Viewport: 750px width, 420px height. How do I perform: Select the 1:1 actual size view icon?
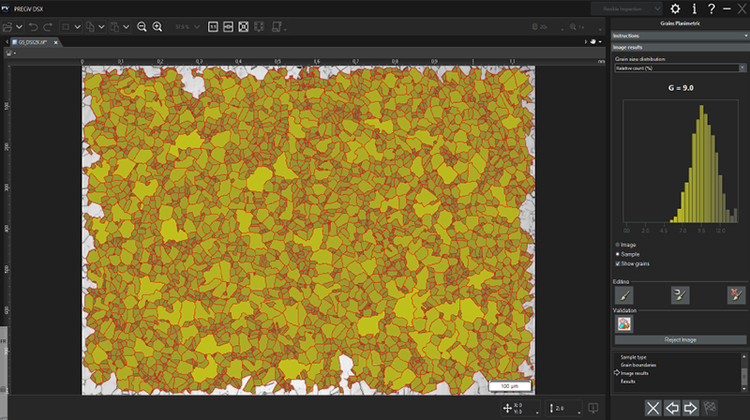(x=213, y=26)
